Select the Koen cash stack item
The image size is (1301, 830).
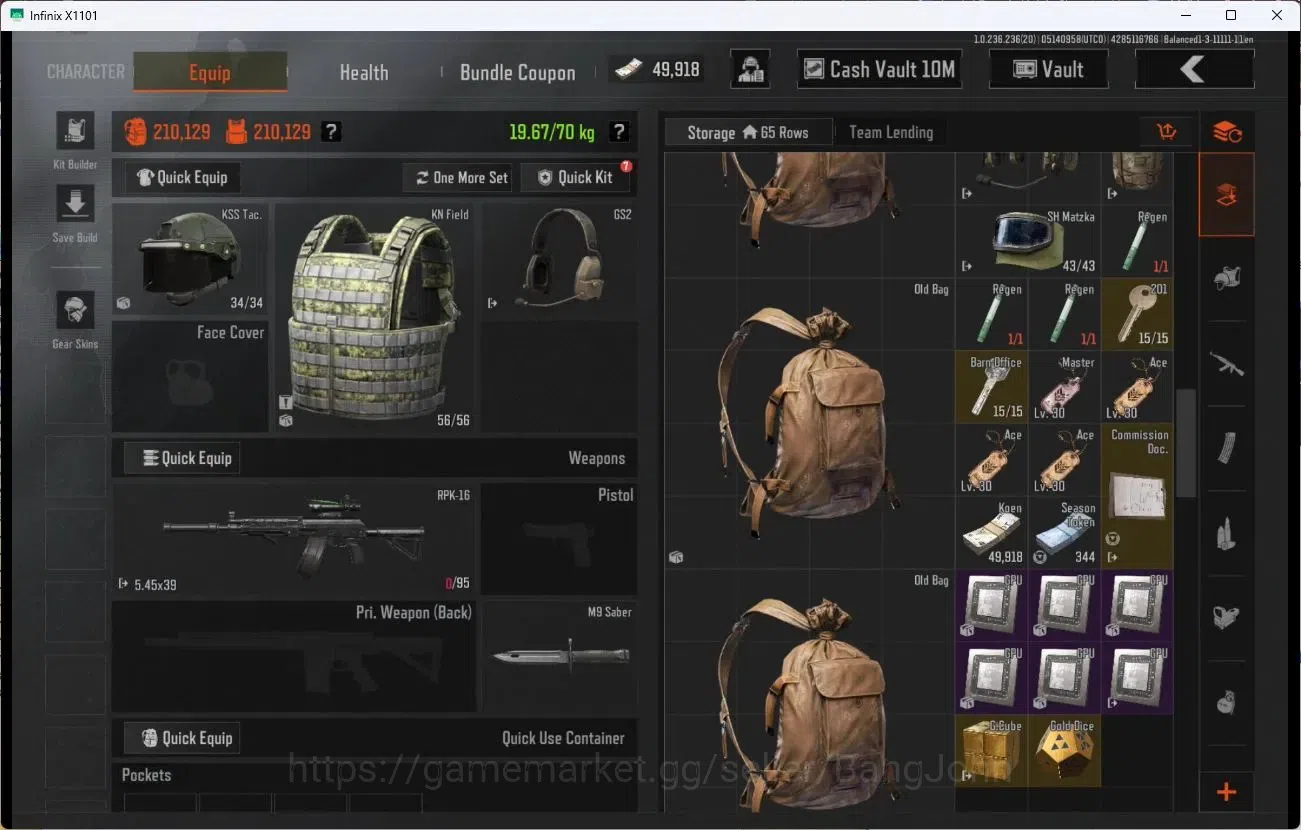click(x=992, y=532)
